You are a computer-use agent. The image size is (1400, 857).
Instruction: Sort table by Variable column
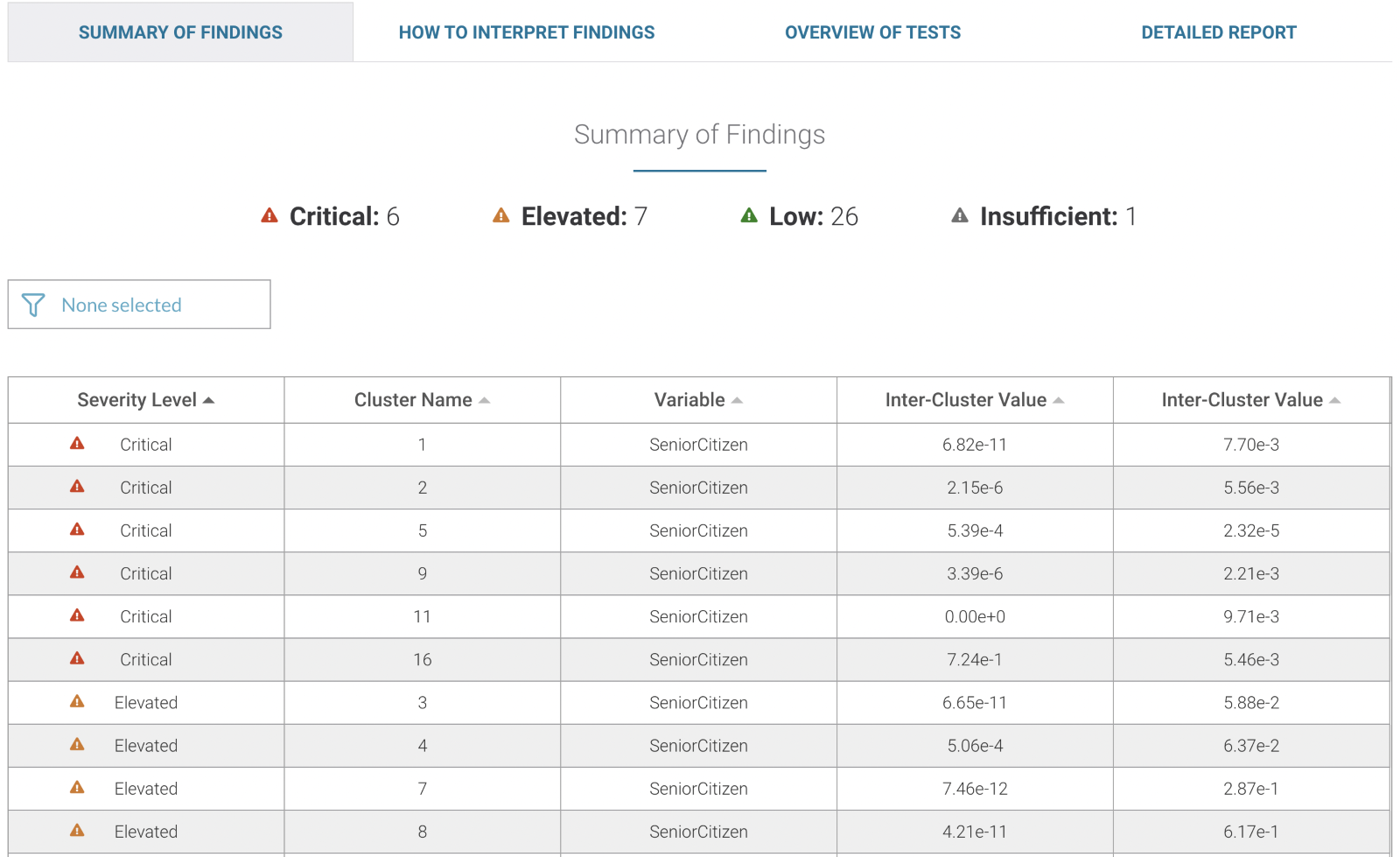(698, 400)
